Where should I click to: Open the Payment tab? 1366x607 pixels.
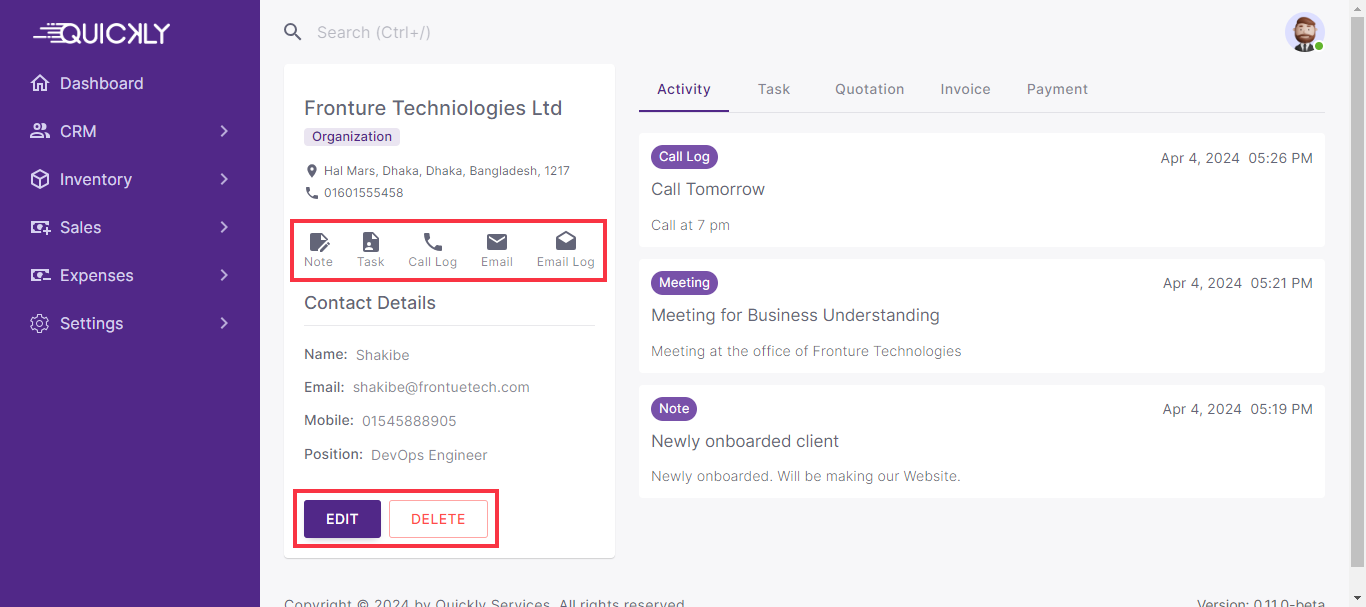click(1057, 89)
